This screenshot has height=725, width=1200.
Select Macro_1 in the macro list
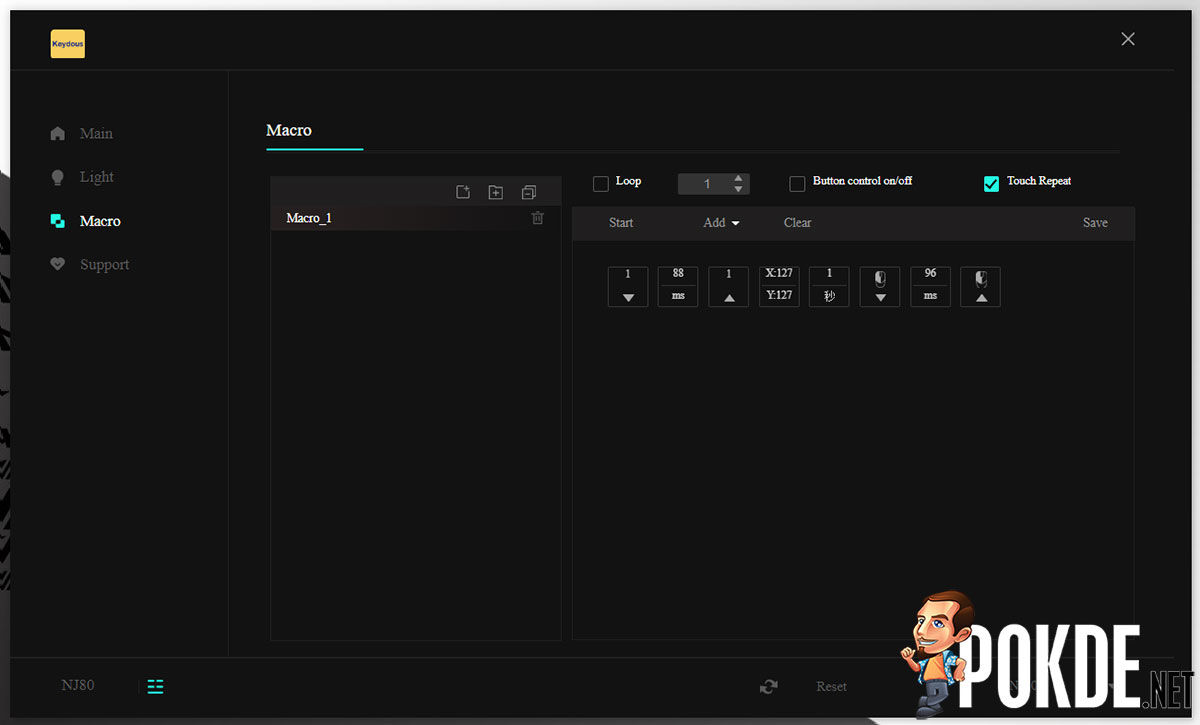pos(415,218)
